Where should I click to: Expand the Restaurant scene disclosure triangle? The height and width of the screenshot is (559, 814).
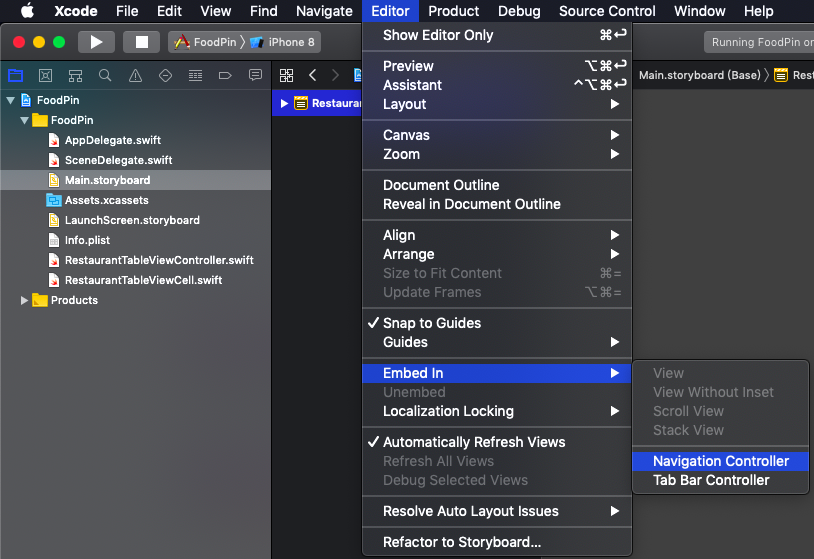click(284, 103)
